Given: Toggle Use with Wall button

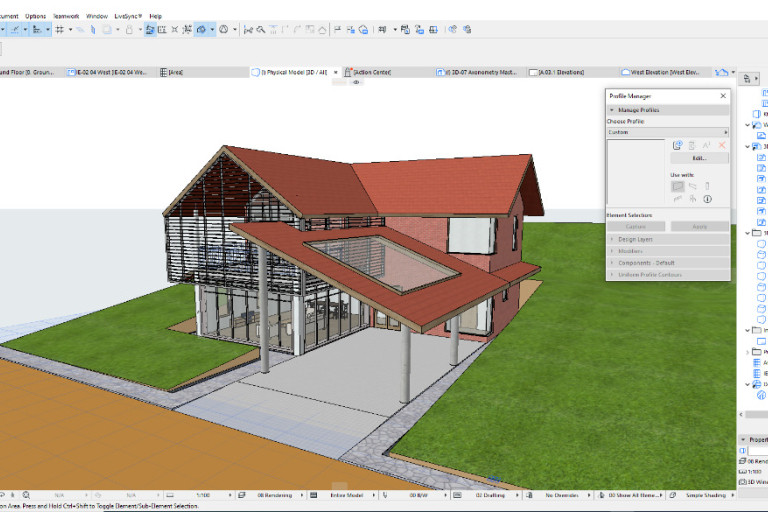Looking at the screenshot, I should [677, 186].
